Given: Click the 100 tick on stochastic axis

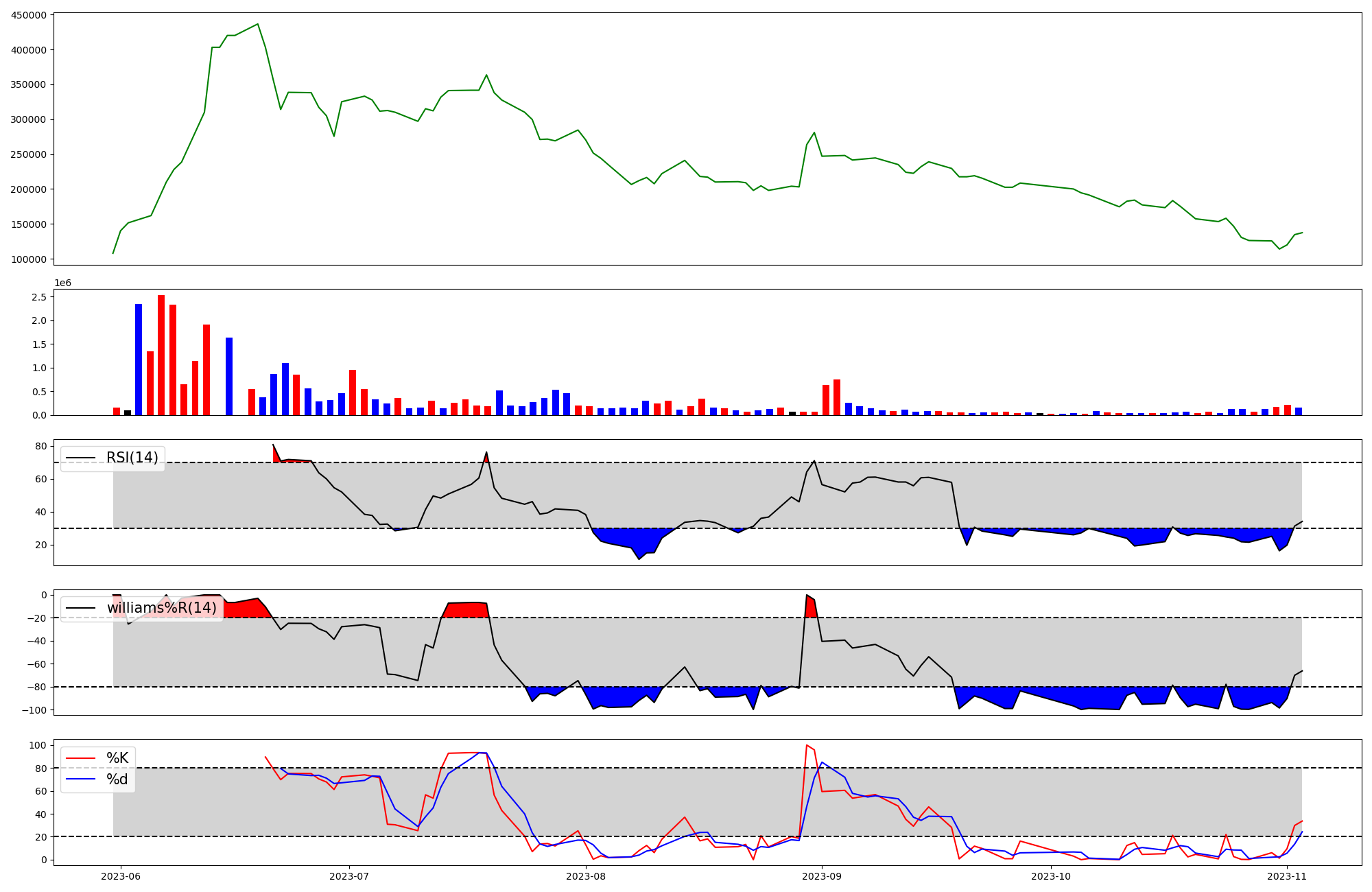Looking at the screenshot, I should (x=39, y=745).
